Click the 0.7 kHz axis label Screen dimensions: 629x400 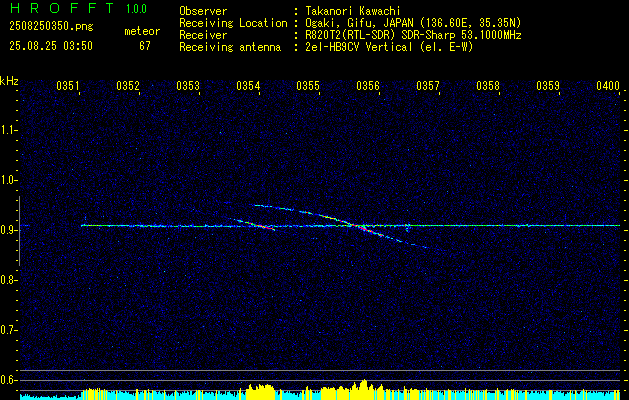pyautogui.click(x=8, y=330)
